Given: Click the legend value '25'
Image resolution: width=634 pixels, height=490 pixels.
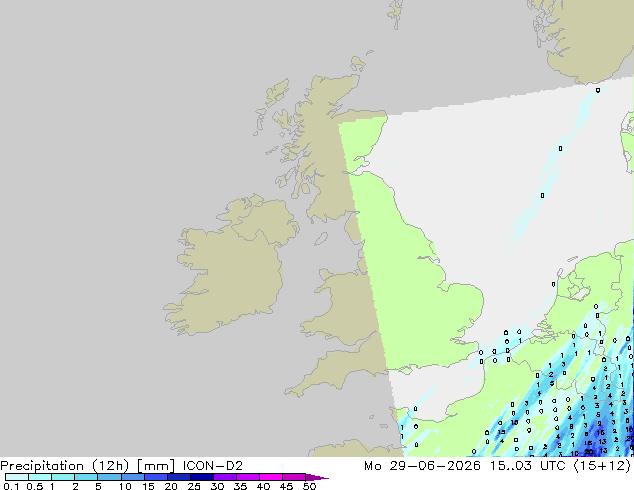Looking at the screenshot, I should tap(194, 486).
